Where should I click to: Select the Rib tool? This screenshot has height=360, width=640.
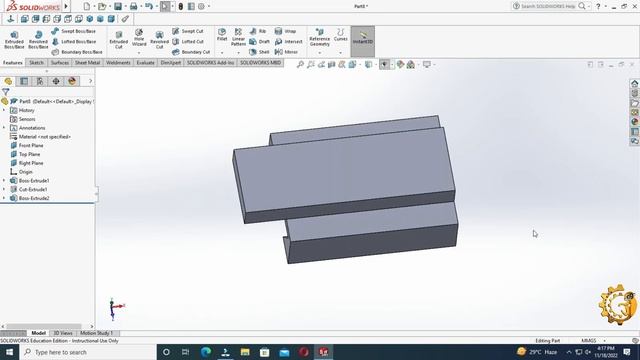(258, 31)
